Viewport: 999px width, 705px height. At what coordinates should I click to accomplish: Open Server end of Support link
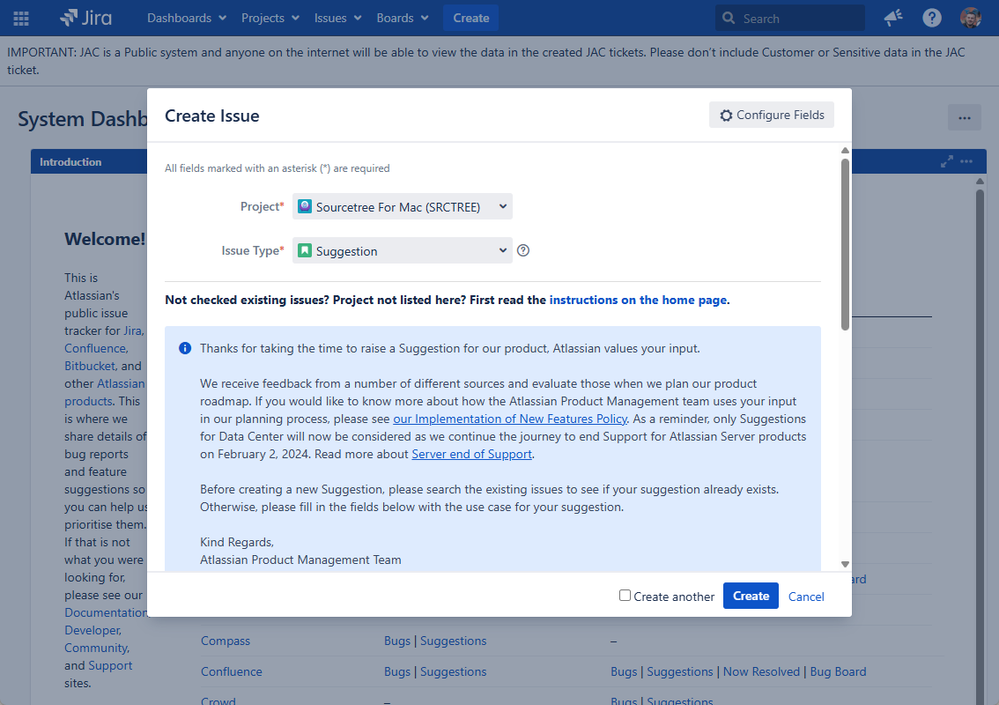(x=471, y=454)
